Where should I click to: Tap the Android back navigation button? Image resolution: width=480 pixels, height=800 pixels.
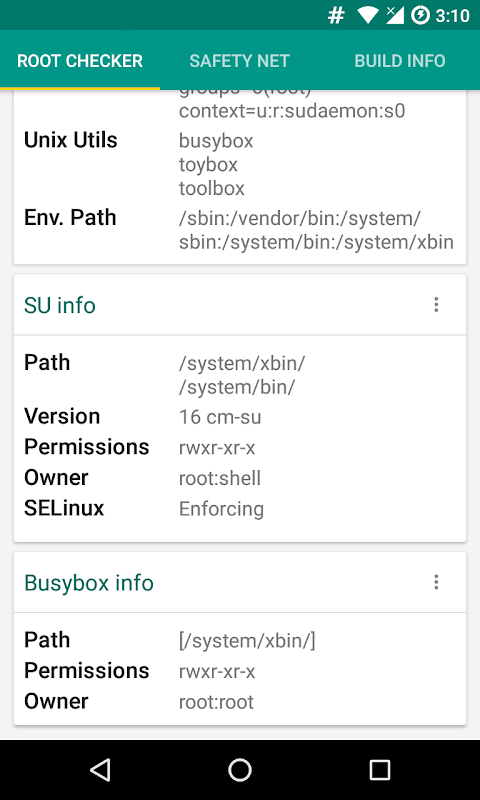coord(100,769)
